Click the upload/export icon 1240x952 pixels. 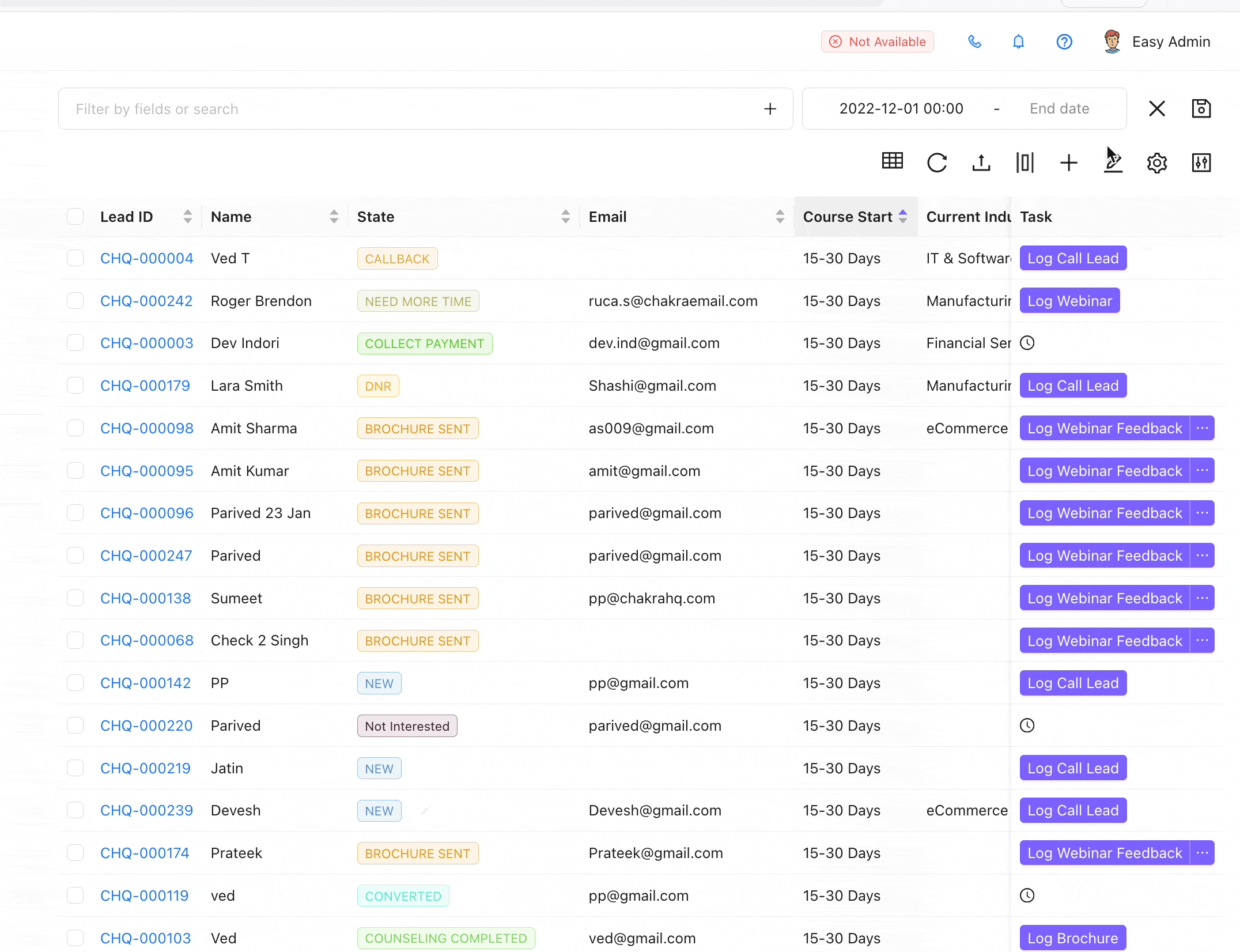(981, 163)
